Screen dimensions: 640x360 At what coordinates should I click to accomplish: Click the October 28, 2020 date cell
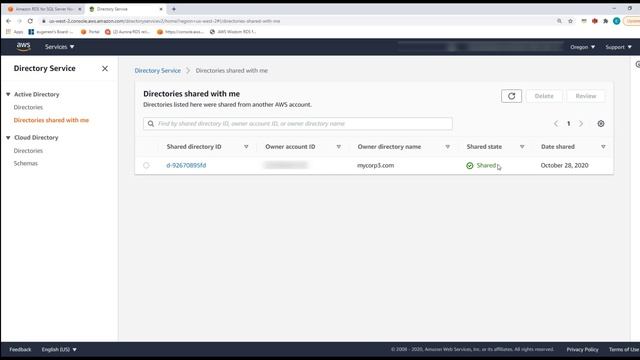pos(564,165)
